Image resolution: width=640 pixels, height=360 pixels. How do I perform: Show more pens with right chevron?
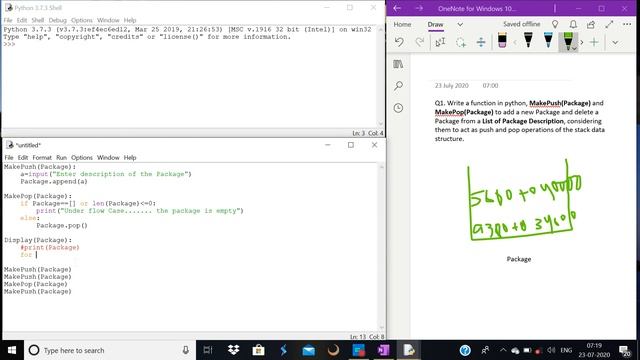[582, 42]
